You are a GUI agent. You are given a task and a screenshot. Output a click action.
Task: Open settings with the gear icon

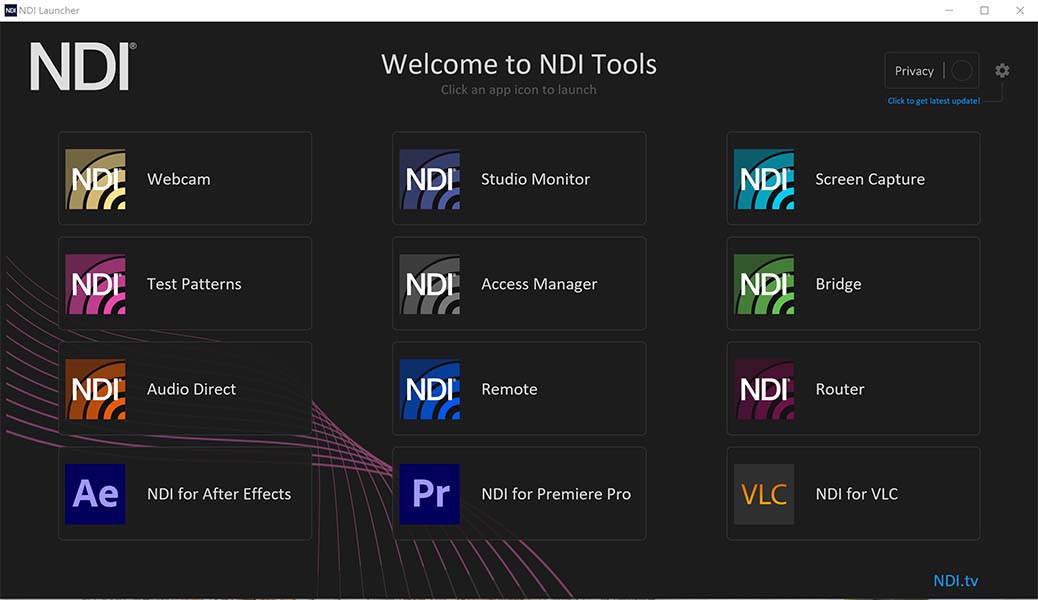pos(1002,70)
